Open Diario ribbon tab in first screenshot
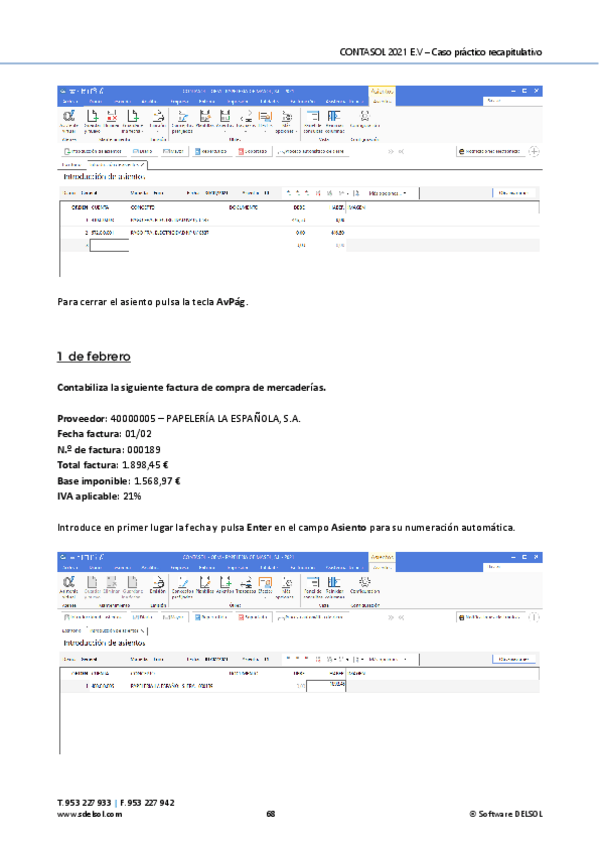This screenshot has height=848, width=599. click(95, 101)
